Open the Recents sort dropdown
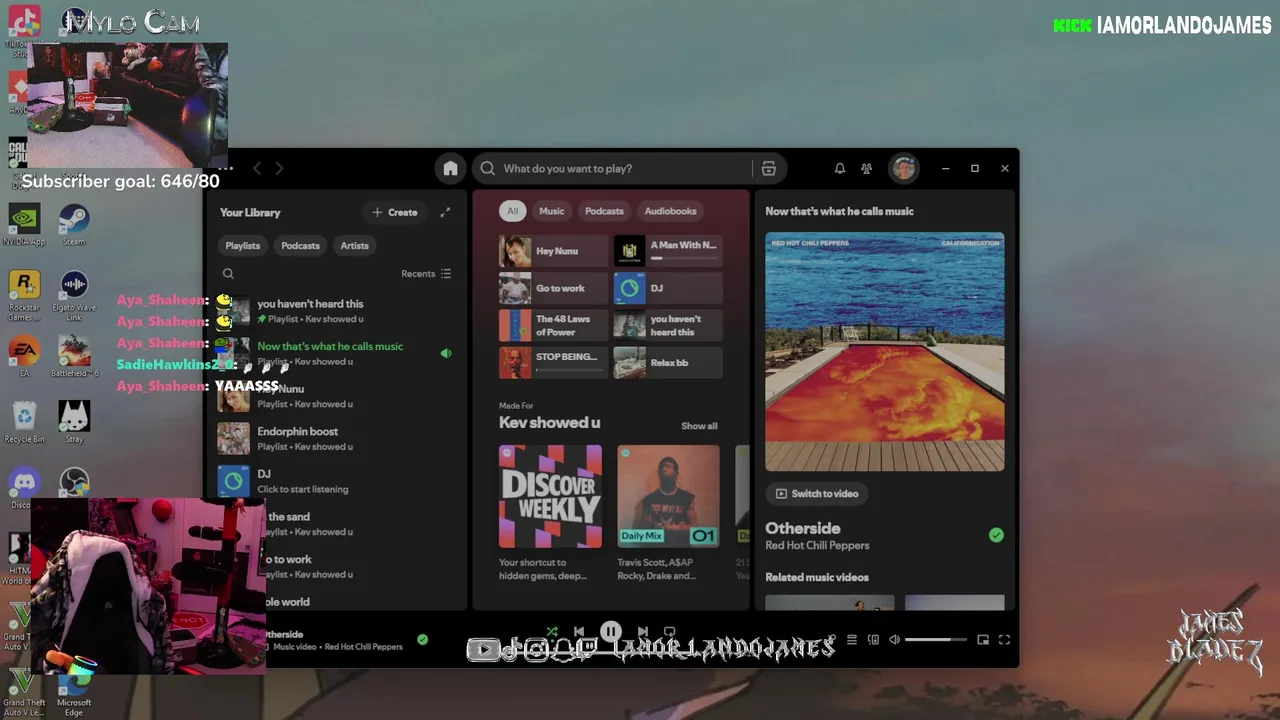This screenshot has width=1280, height=720. [427, 273]
